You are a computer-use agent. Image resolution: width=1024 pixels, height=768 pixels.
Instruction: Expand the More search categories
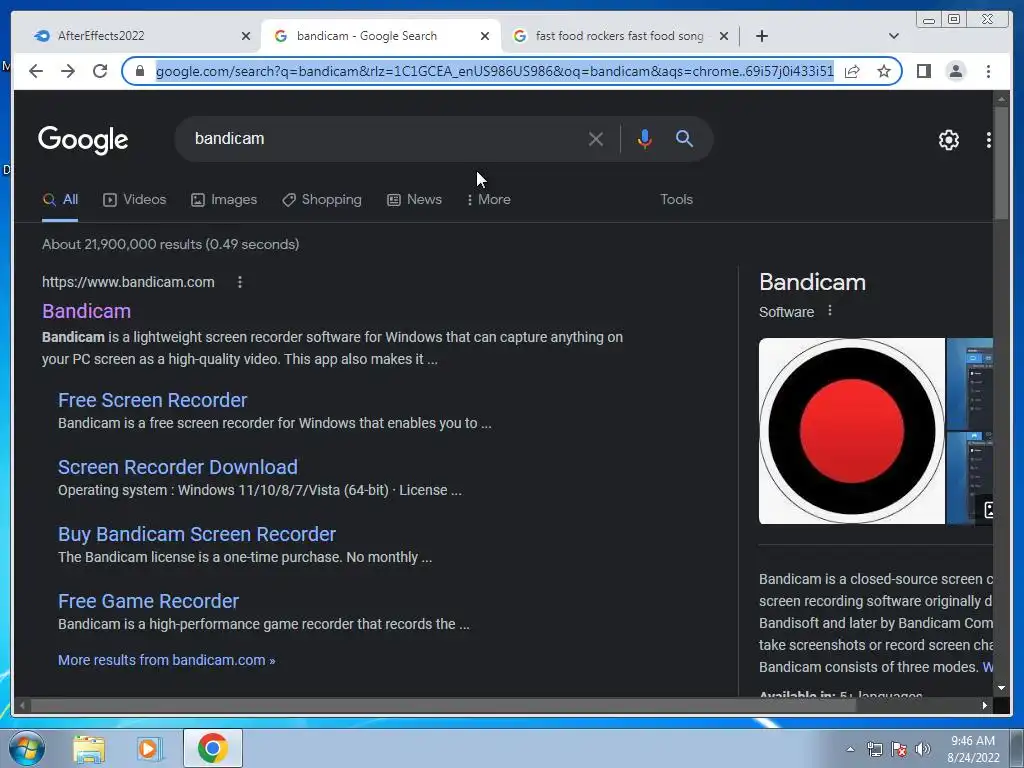pyautogui.click(x=488, y=200)
